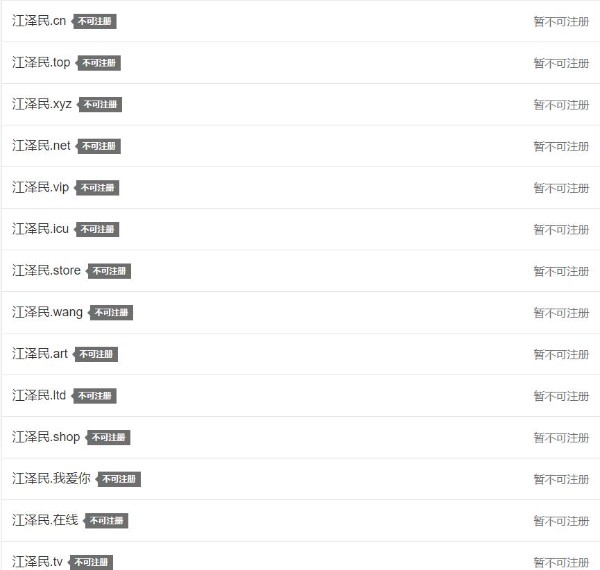
Task: Click the 不可注册 tag next to the .xyz domain
Action: tap(100, 105)
